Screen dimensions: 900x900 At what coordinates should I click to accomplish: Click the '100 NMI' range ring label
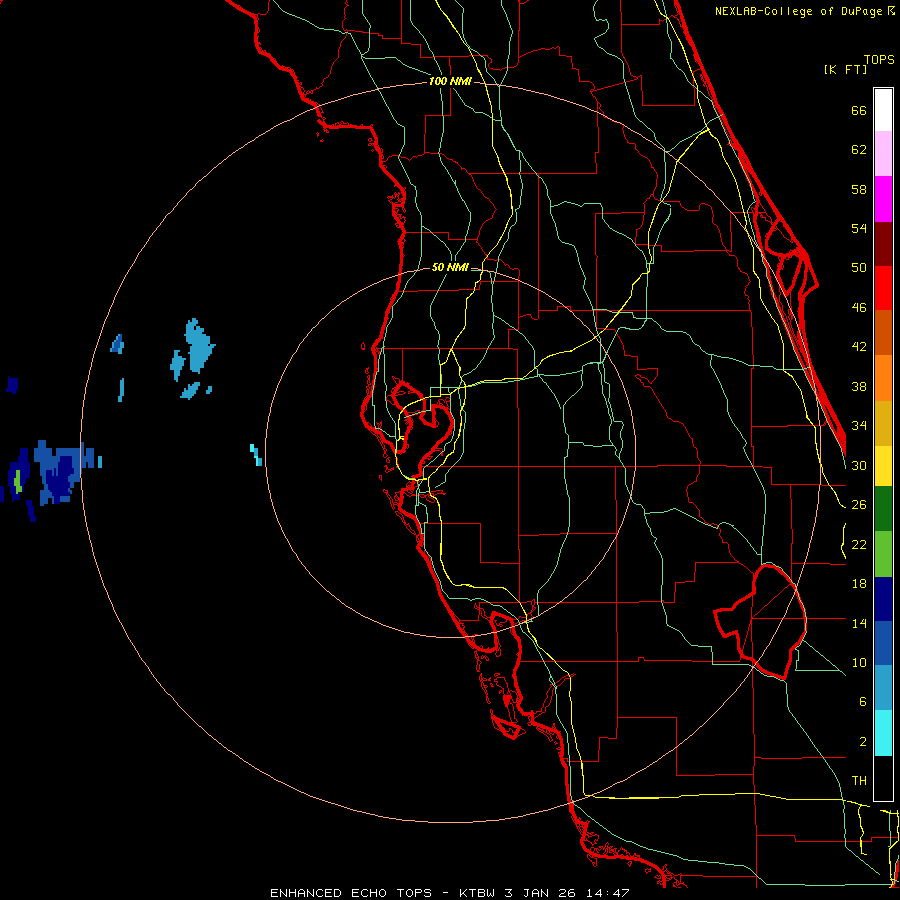click(450, 82)
